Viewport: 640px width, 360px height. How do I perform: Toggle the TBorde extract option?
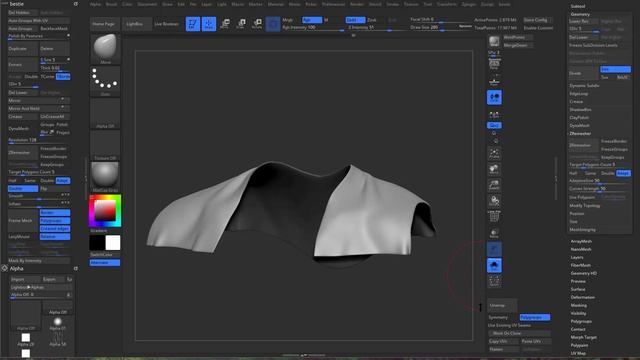63,76
